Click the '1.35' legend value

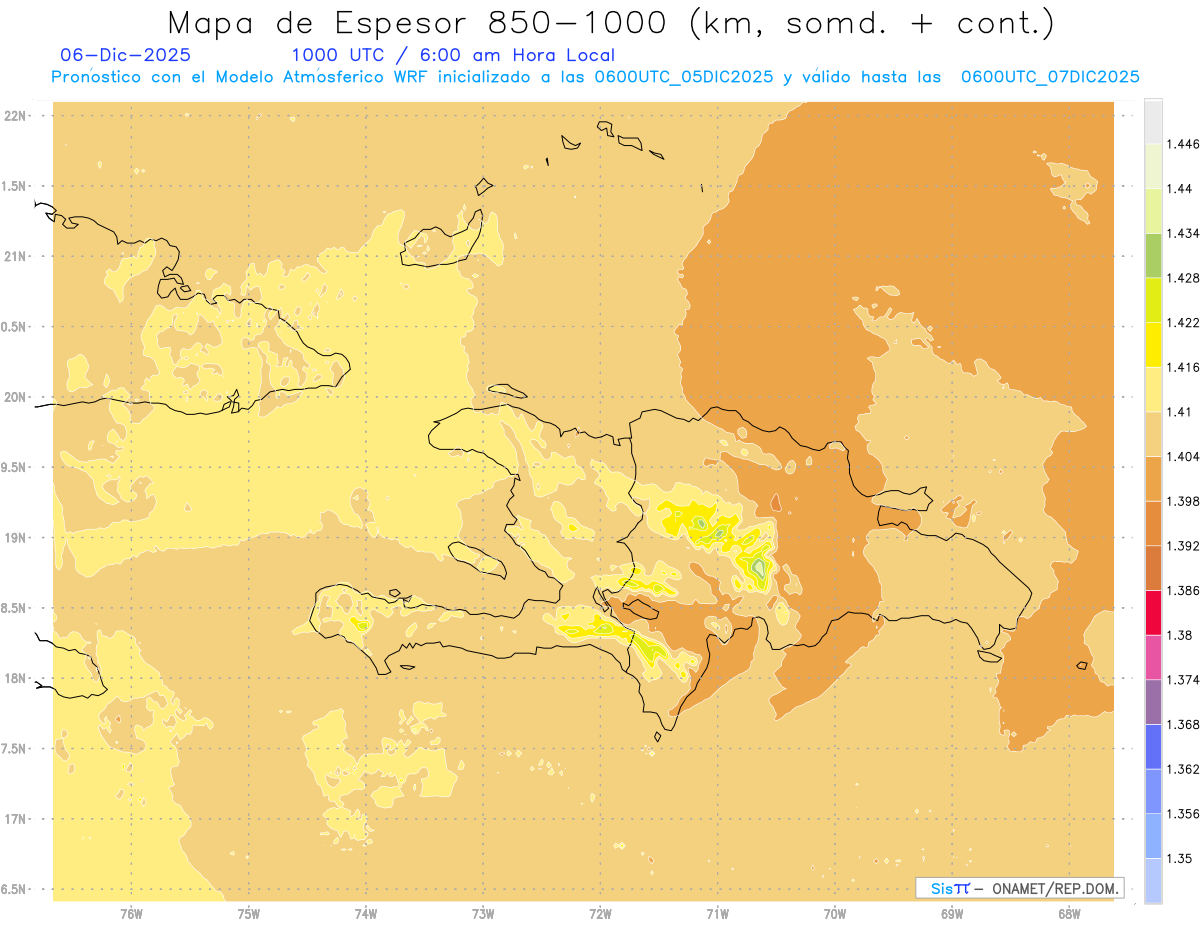click(x=1179, y=858)
